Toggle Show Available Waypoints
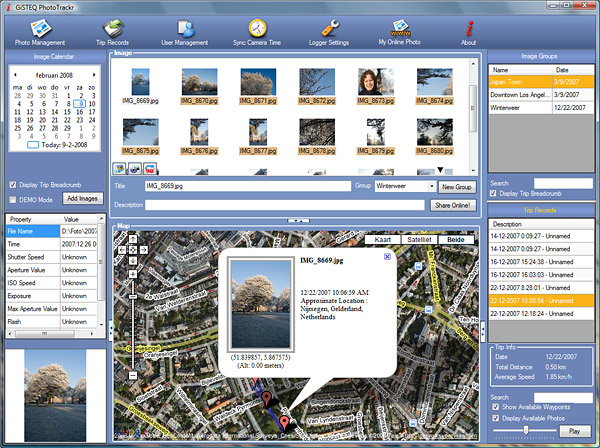 [496, 407]
